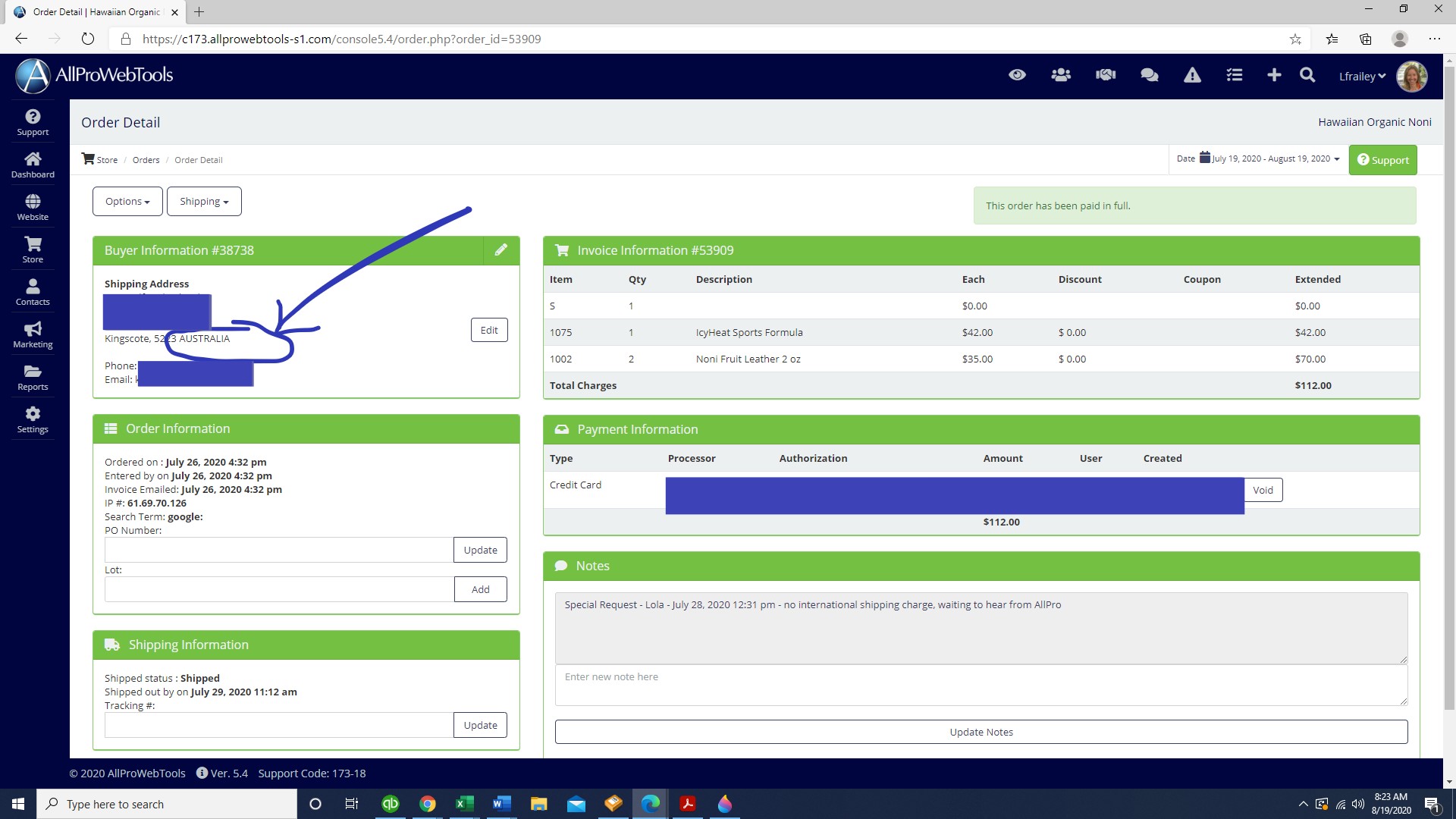Click Update button for Tracking number

pos(480,726)
